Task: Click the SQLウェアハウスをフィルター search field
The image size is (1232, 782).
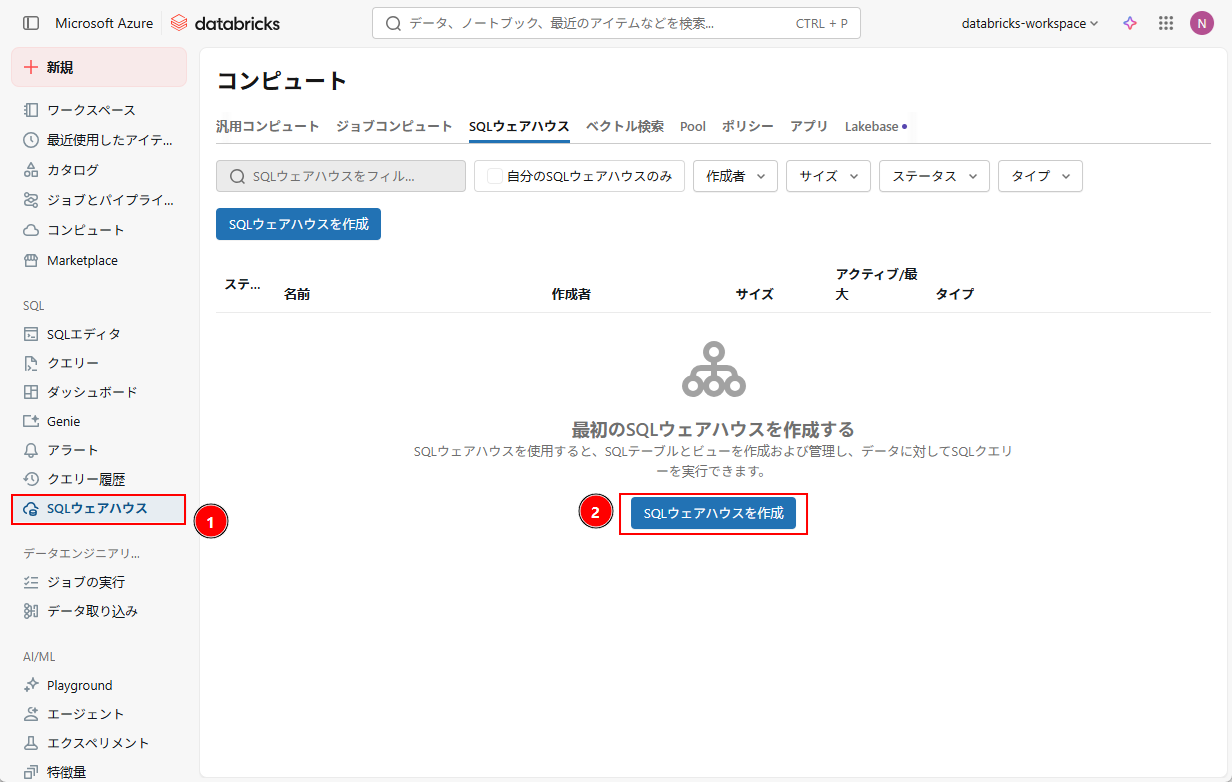Action: click(341, 176)
